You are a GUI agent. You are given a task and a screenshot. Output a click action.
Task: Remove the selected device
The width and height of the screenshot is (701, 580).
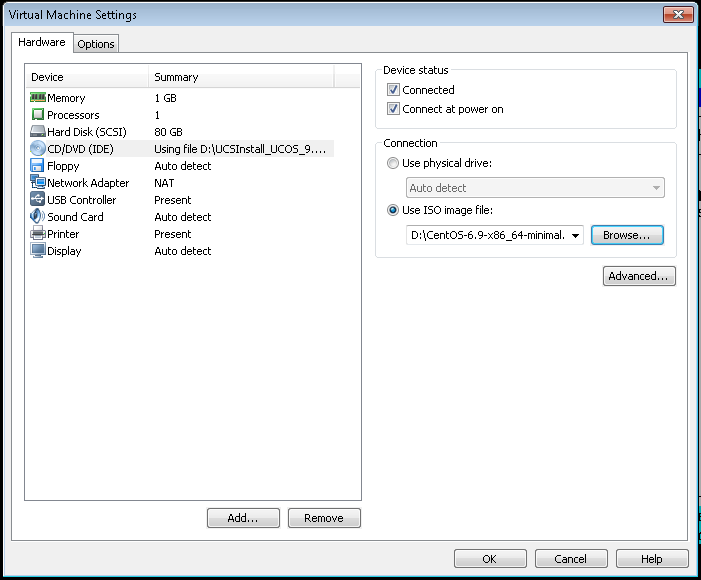tap(324, 518)
